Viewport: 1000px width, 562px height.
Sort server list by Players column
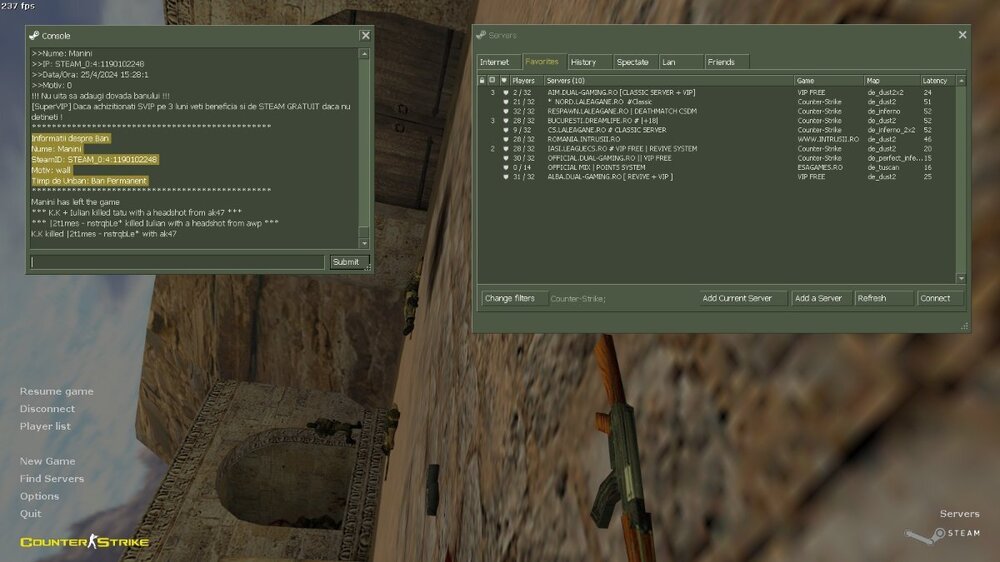point(526,80)
